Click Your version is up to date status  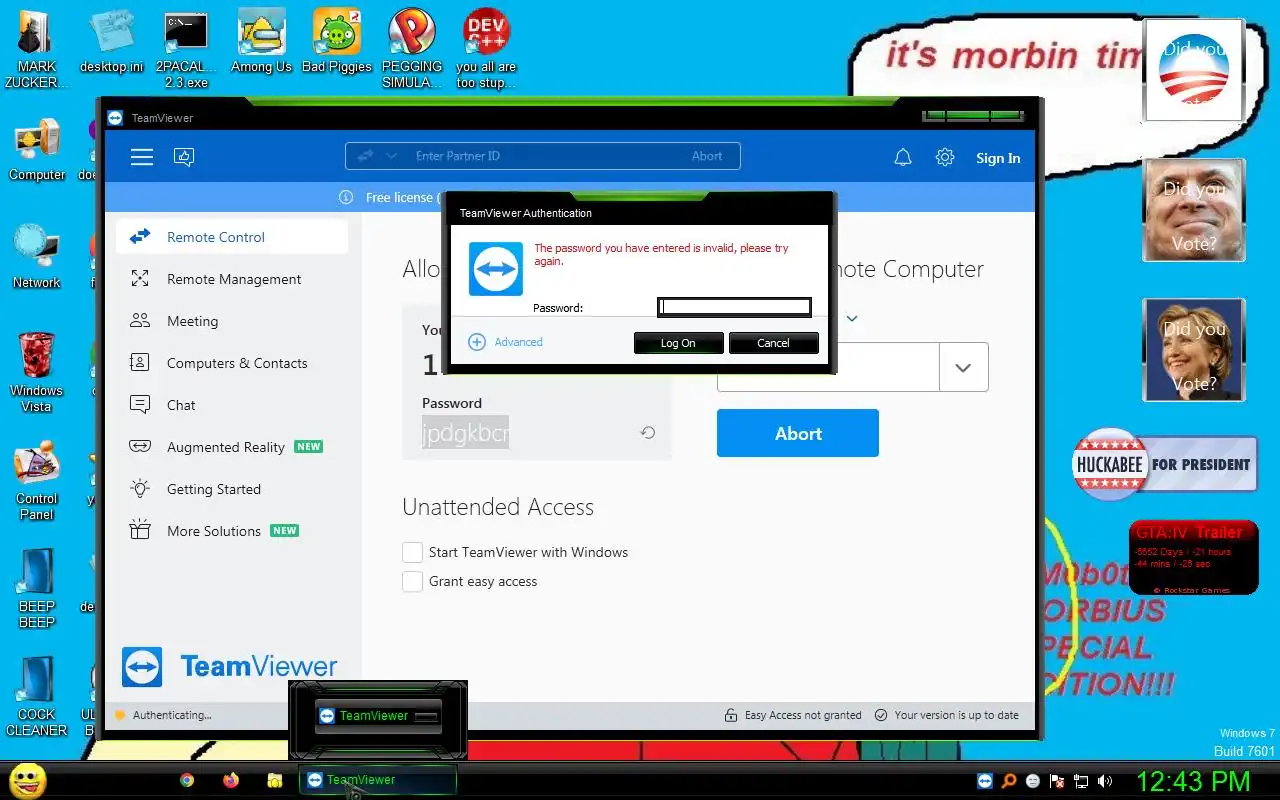pos(946,715)
